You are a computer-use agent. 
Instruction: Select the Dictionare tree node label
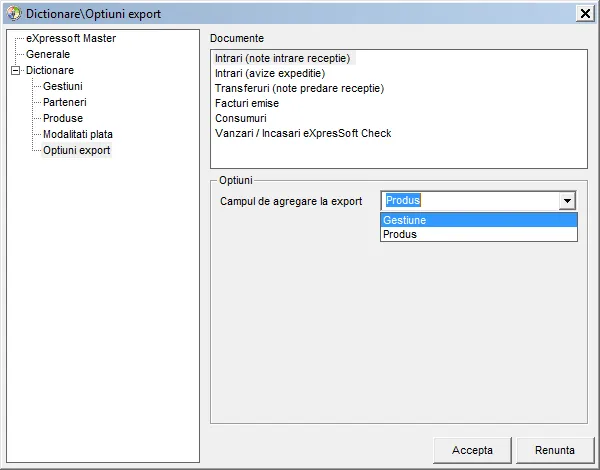click(x=50, y=70)
